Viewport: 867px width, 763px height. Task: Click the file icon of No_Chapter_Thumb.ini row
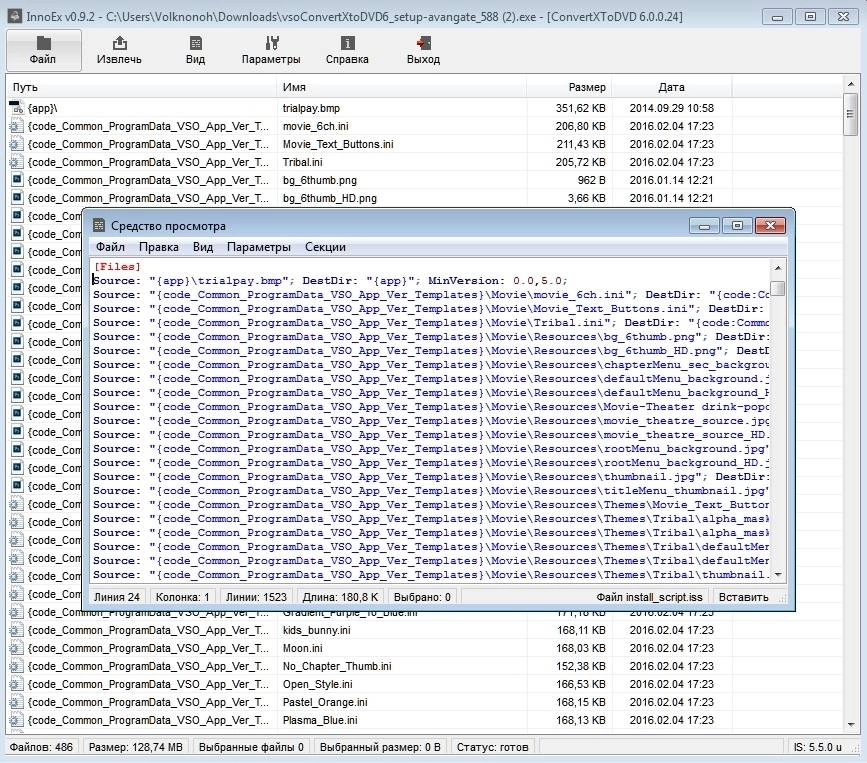[x=17, y=666]
